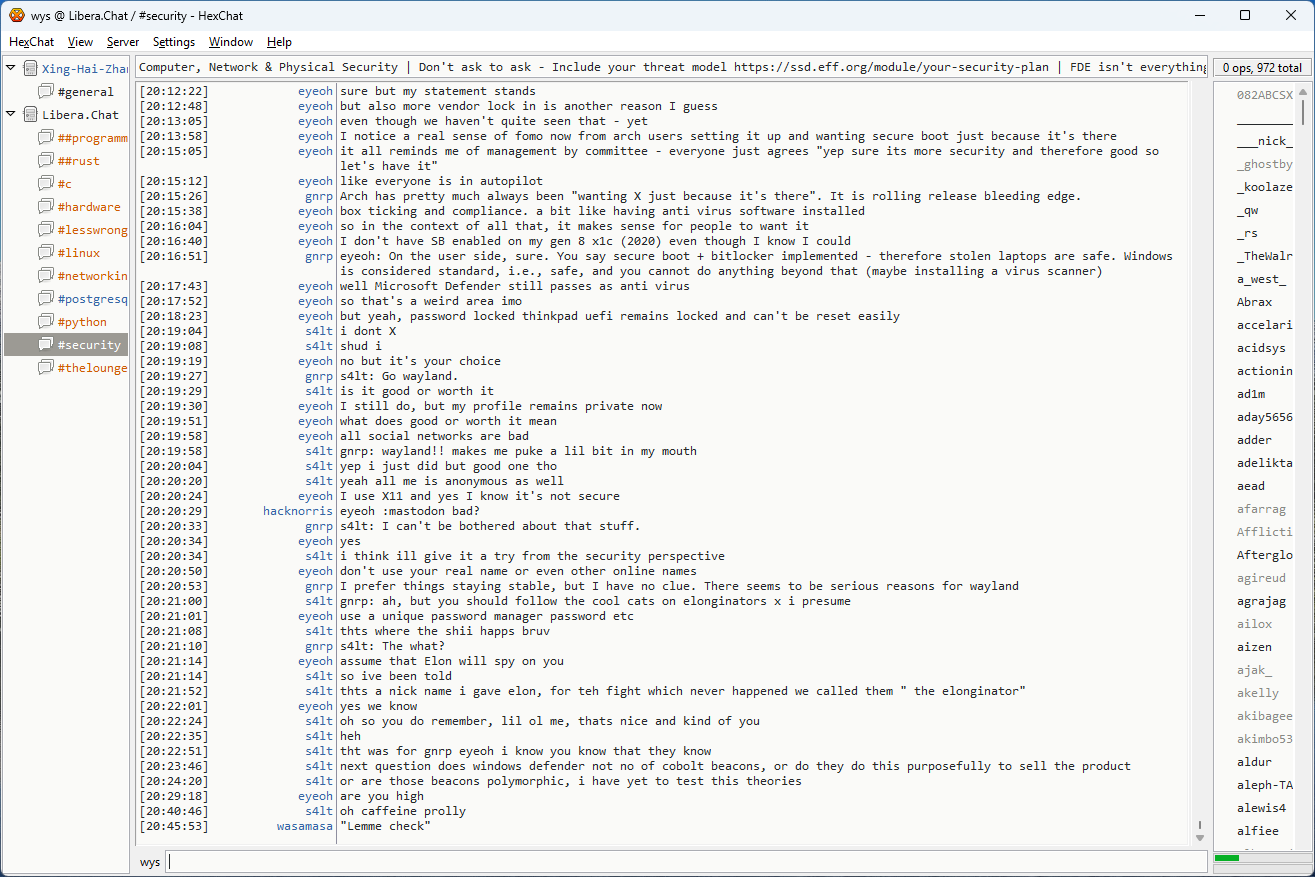Switch to the #hardware channel

tap(89, 206)
